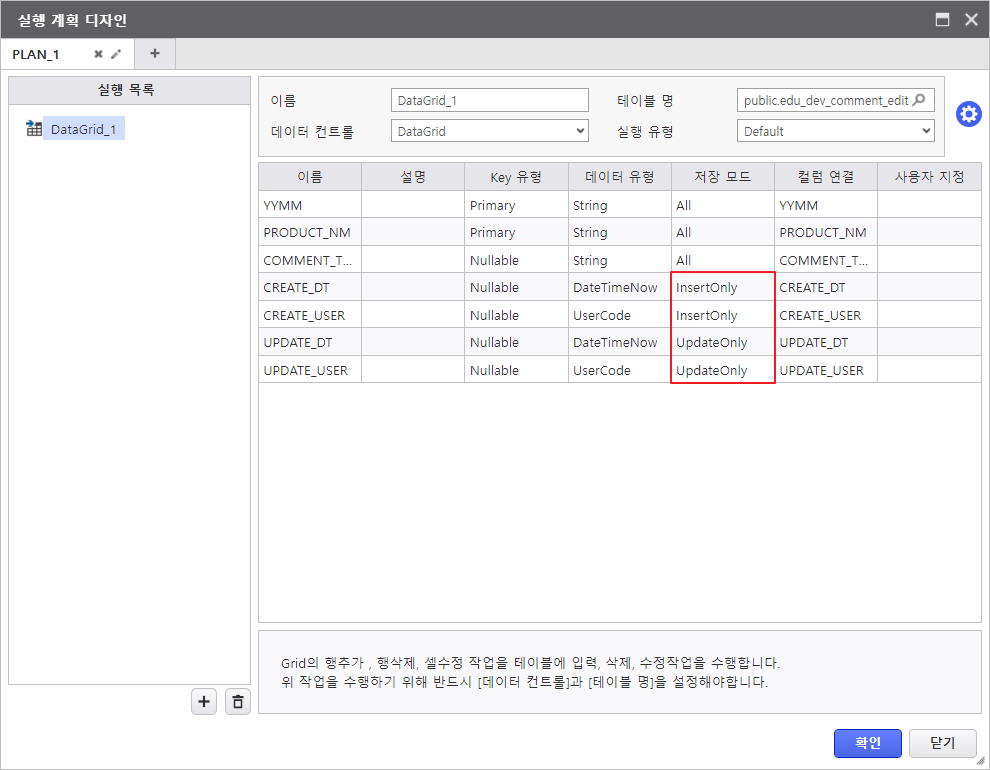Viewport: 990px width, 770px height.
Task: Select the YYMM name cell
Action: point(310,205)
